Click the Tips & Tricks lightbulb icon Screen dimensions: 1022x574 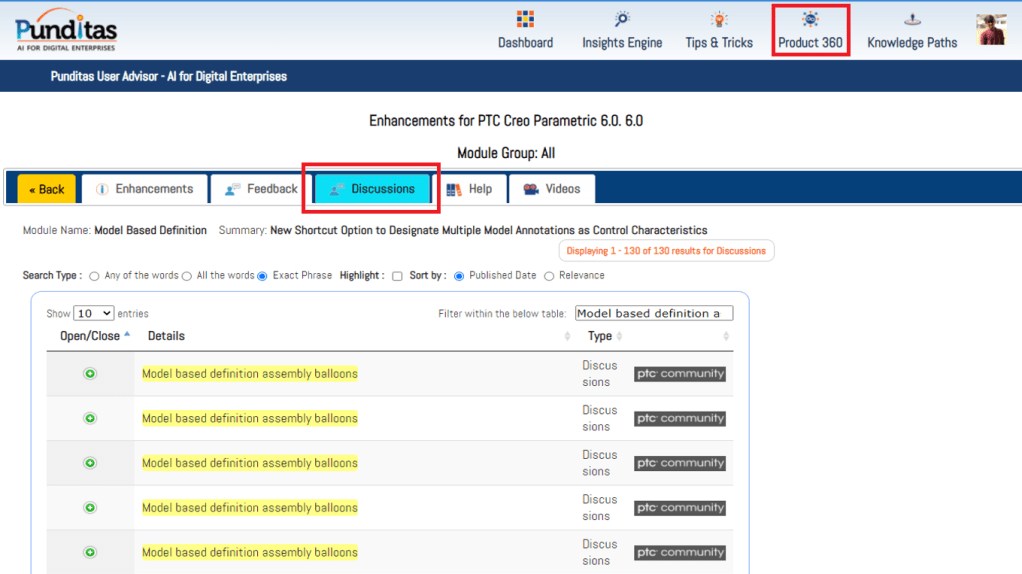pos(719,20)
